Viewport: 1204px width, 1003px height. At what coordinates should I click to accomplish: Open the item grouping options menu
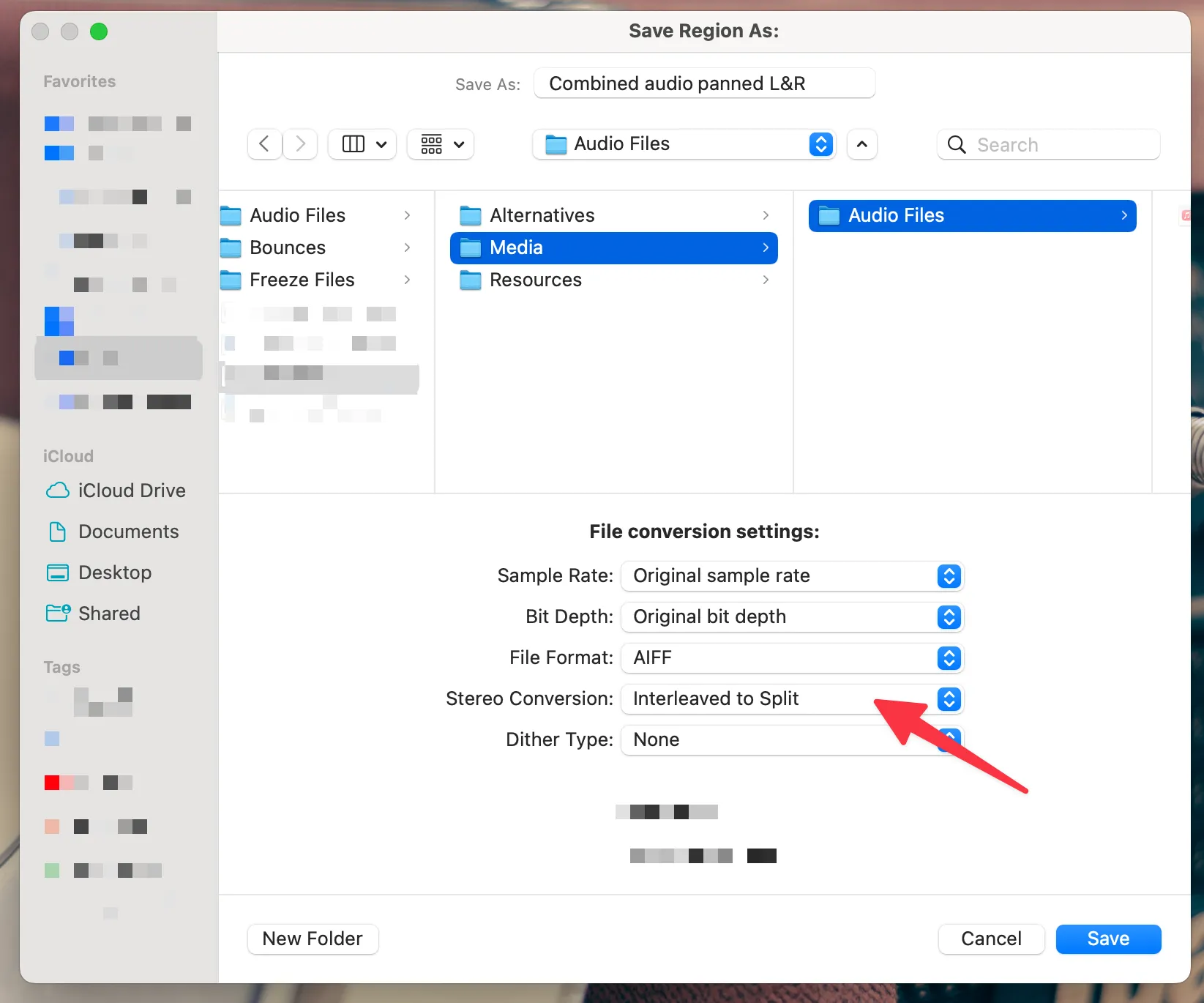tap(441, 144)
